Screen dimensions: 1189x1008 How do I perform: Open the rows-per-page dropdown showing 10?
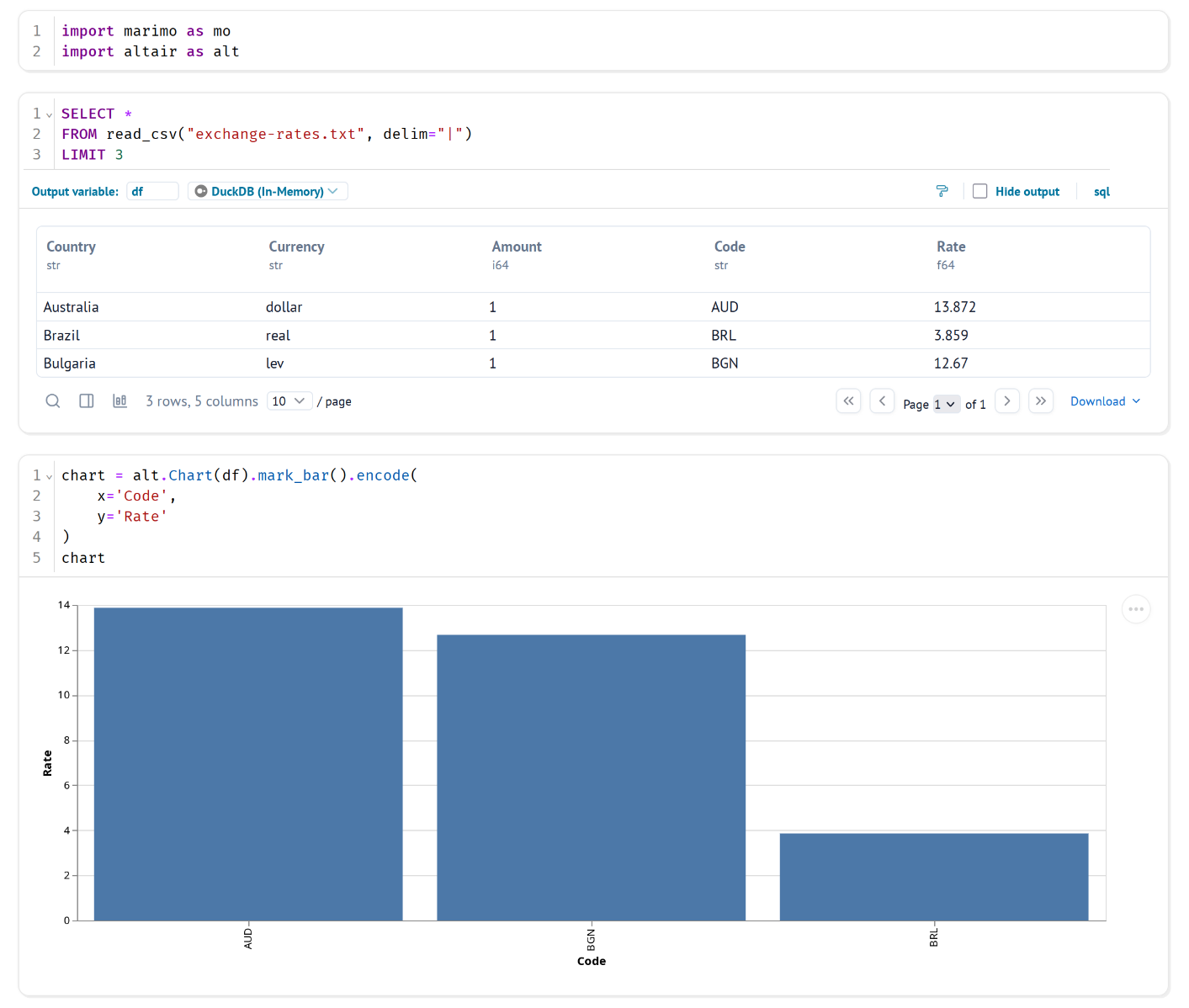coord(289,401)
